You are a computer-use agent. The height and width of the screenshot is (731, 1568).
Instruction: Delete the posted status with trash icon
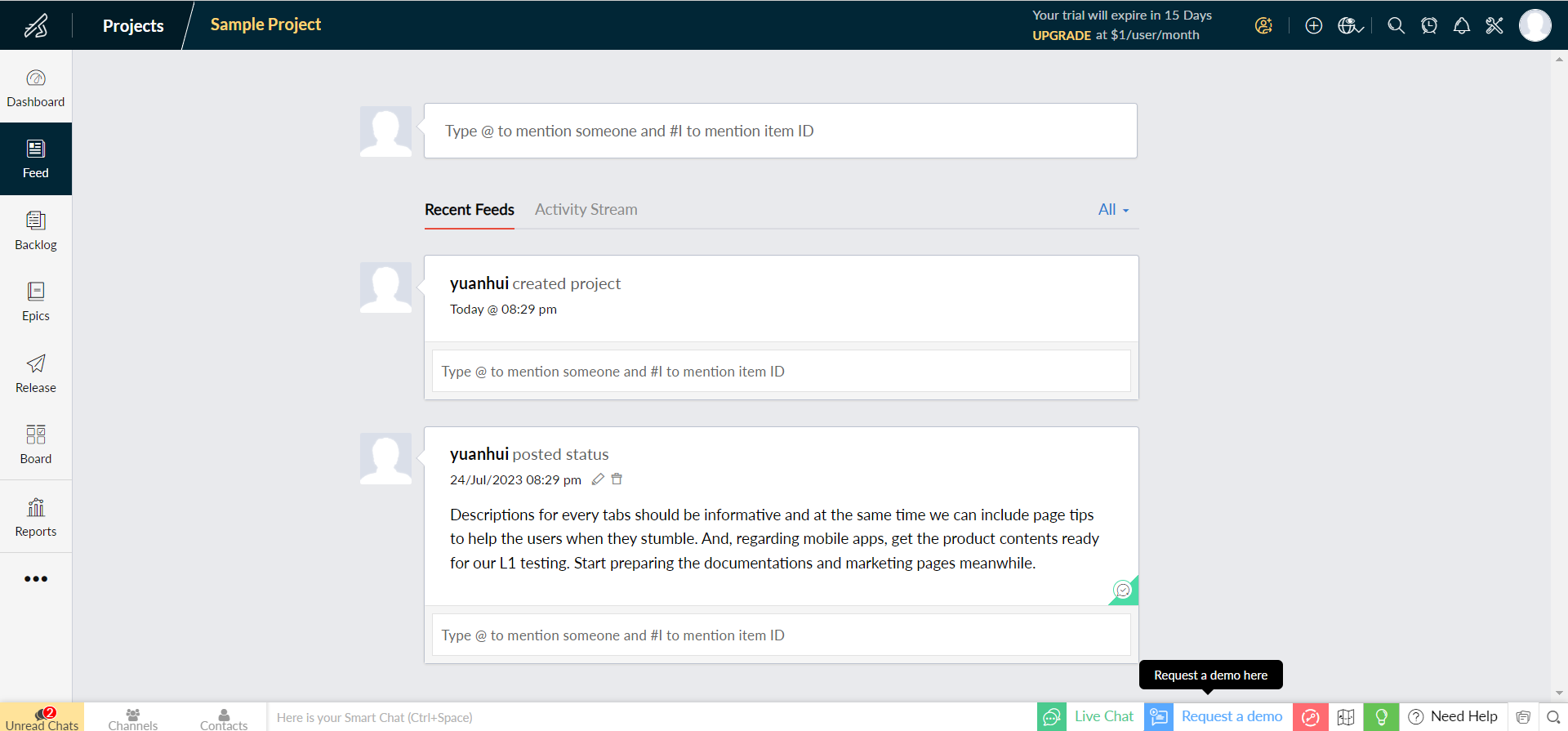click(617, 479)
